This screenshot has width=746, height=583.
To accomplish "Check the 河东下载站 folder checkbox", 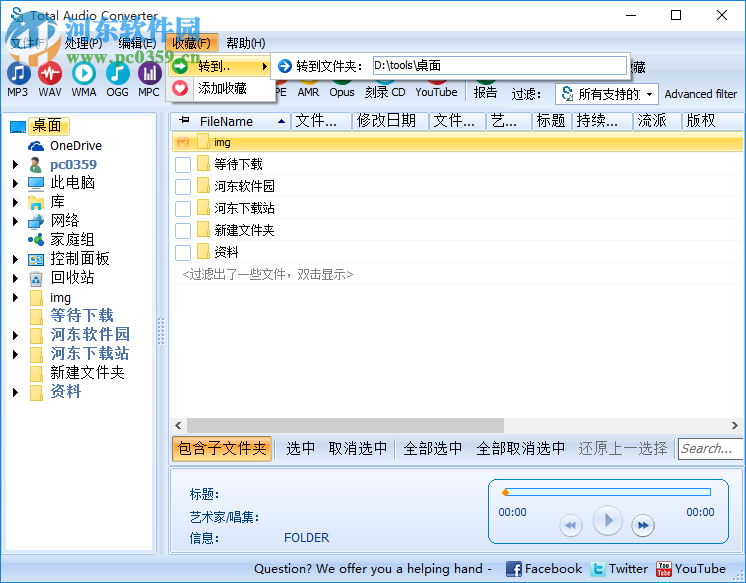I will 183,208.
